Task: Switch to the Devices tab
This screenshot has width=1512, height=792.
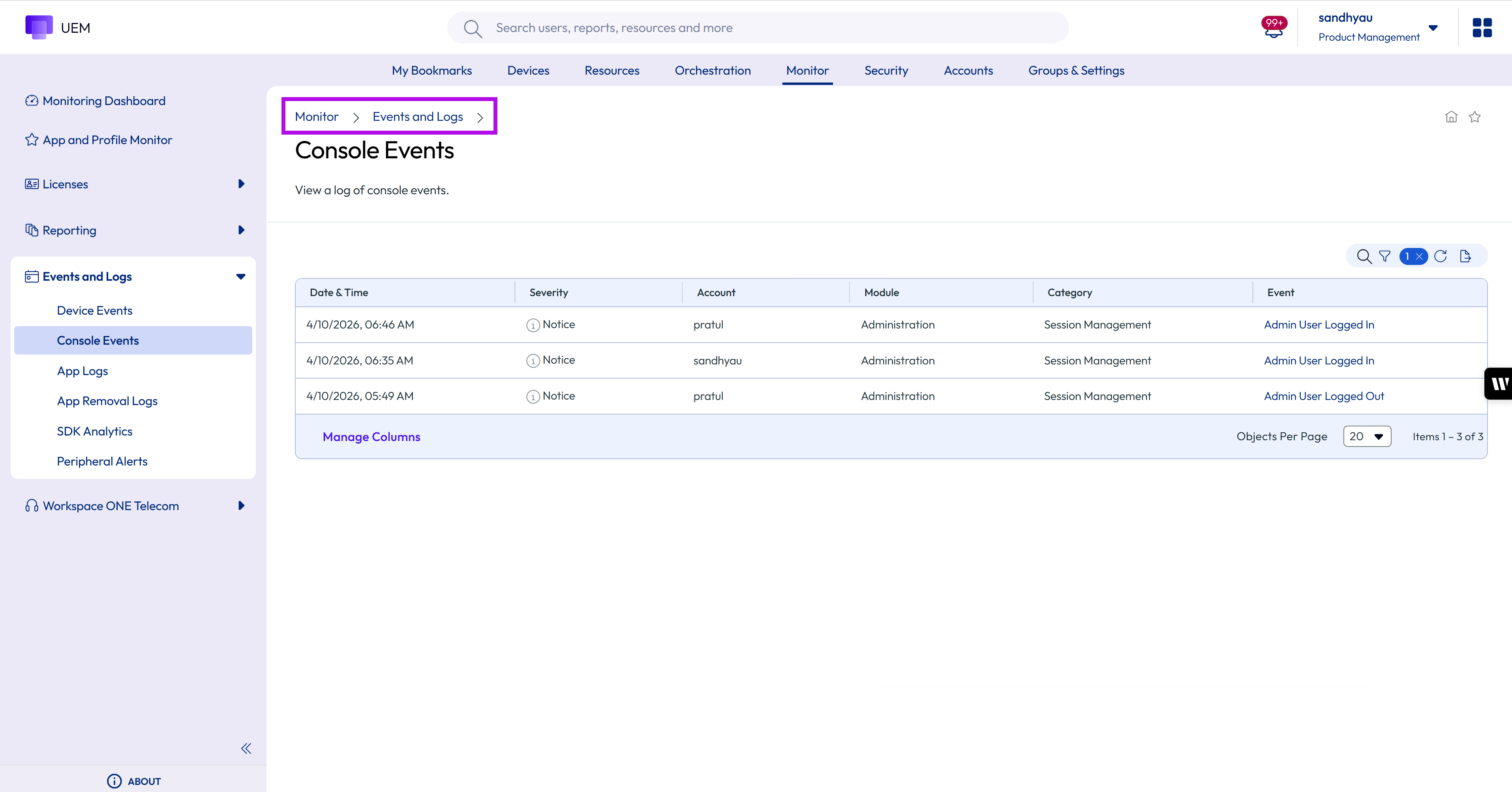Action: click(x=528, y=70)
